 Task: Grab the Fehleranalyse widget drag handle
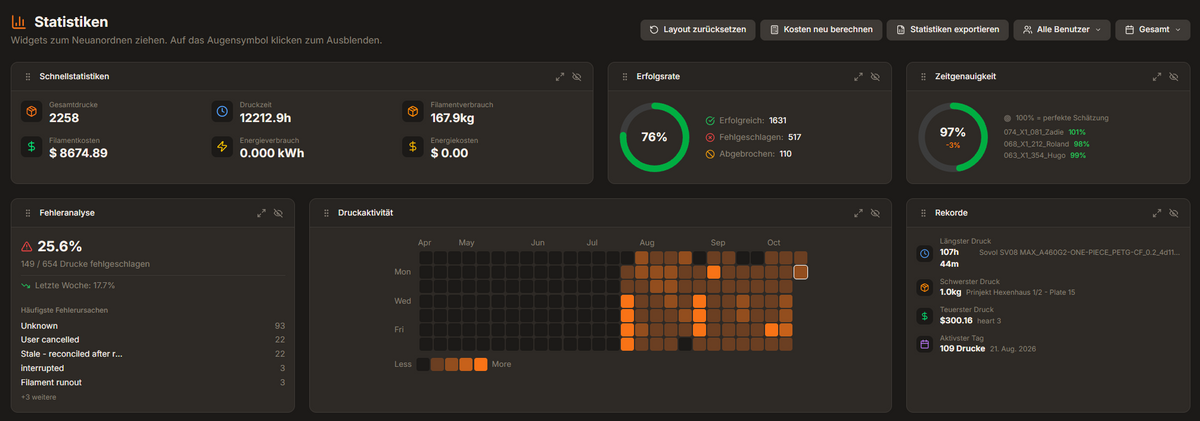point(28,213)
